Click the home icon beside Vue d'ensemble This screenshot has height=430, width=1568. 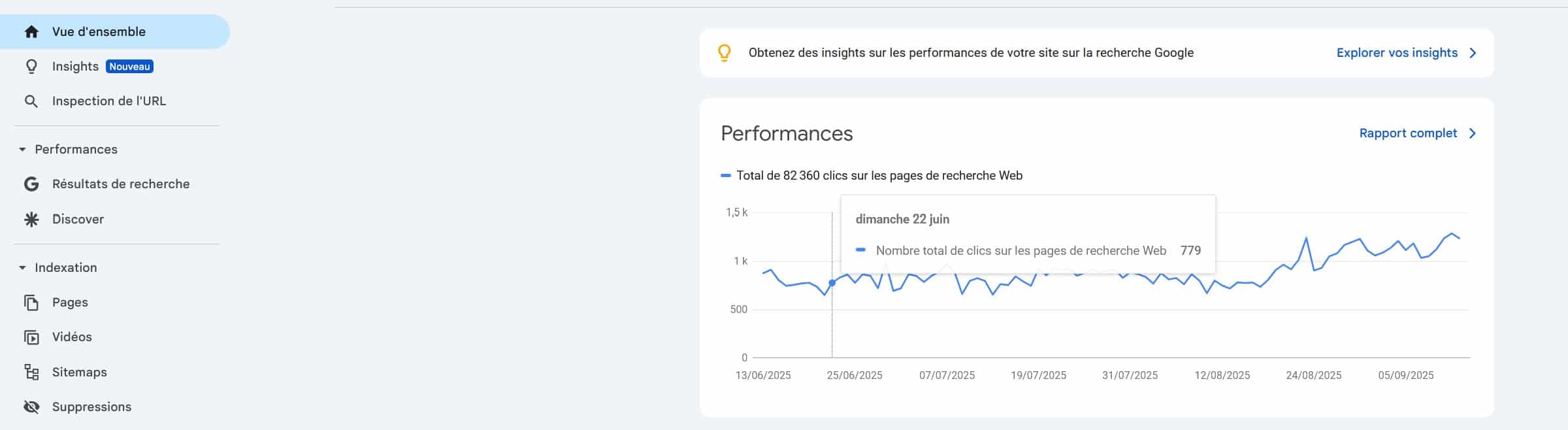tap(31, 32)
